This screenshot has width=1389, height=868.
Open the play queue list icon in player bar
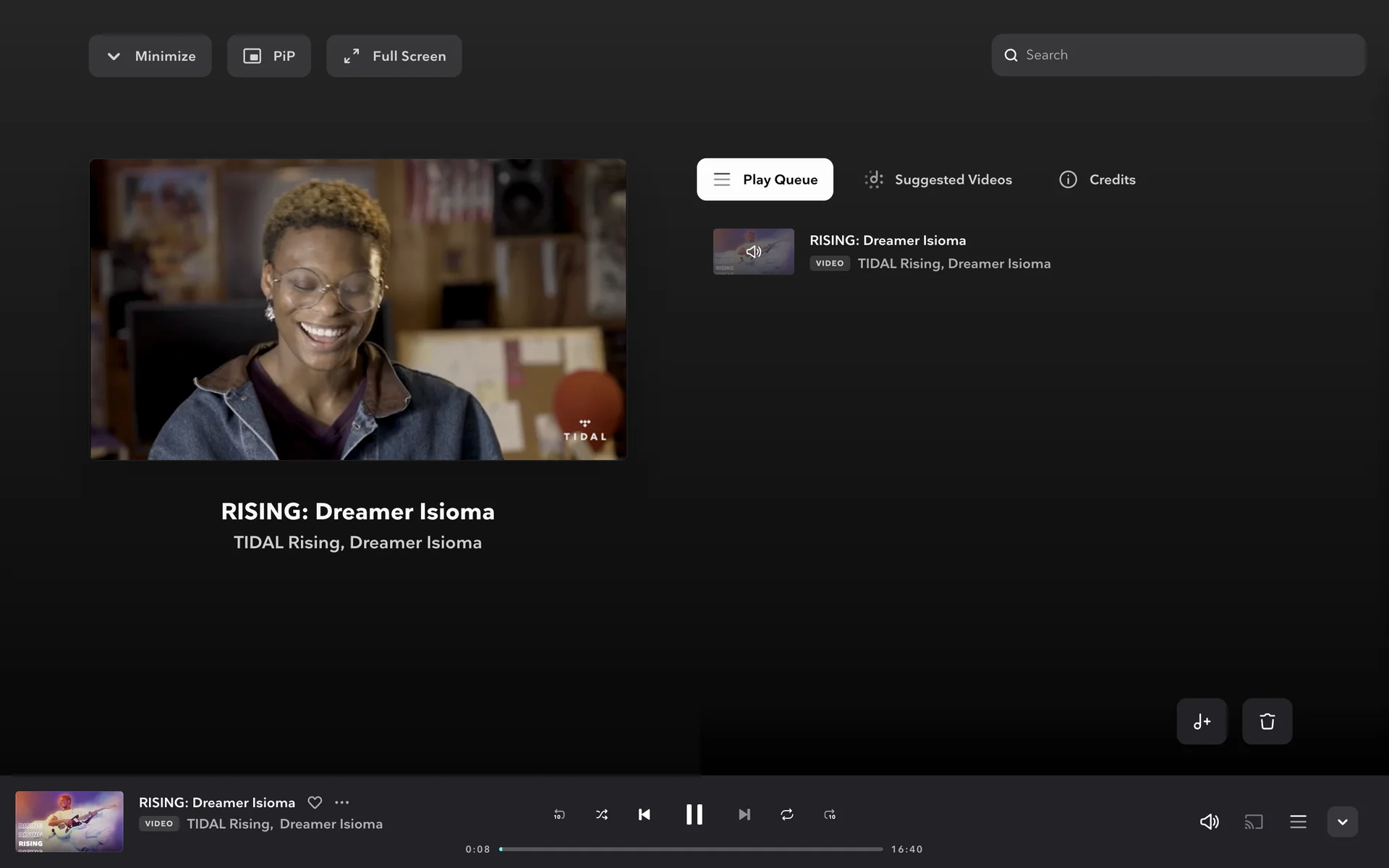click(1298, 822)
